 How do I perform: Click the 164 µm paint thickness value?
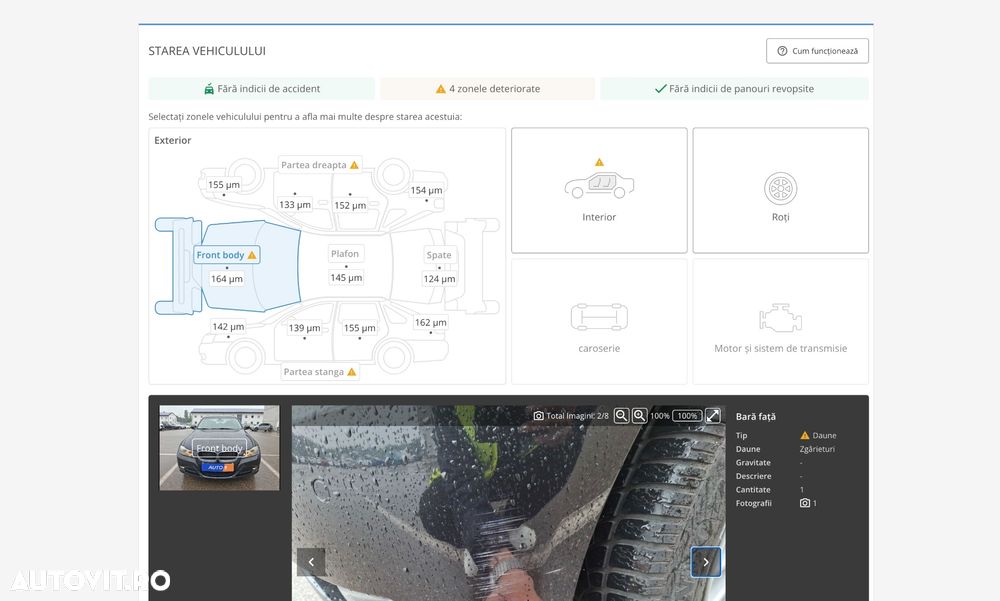(x=226, y=279)
